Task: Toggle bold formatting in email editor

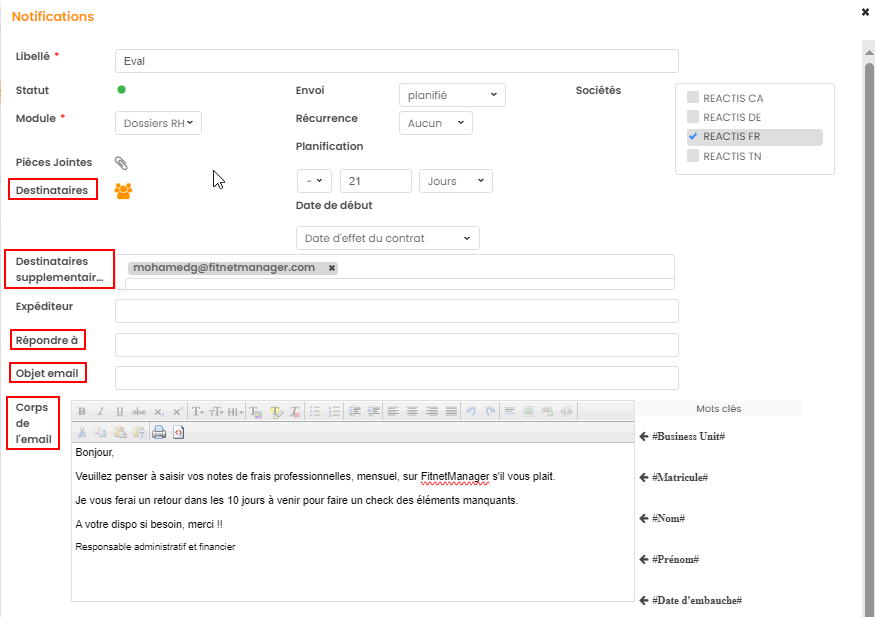Action: (x=82, y=411)
